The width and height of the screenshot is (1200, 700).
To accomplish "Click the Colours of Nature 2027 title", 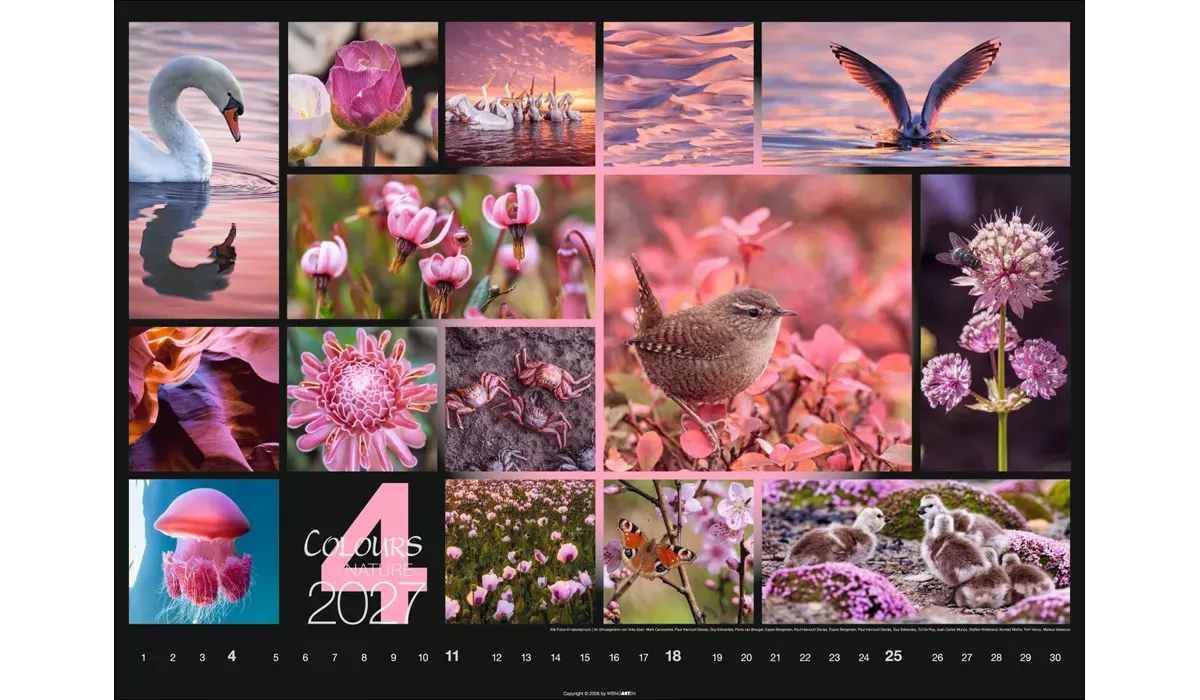I will (363, 577).
